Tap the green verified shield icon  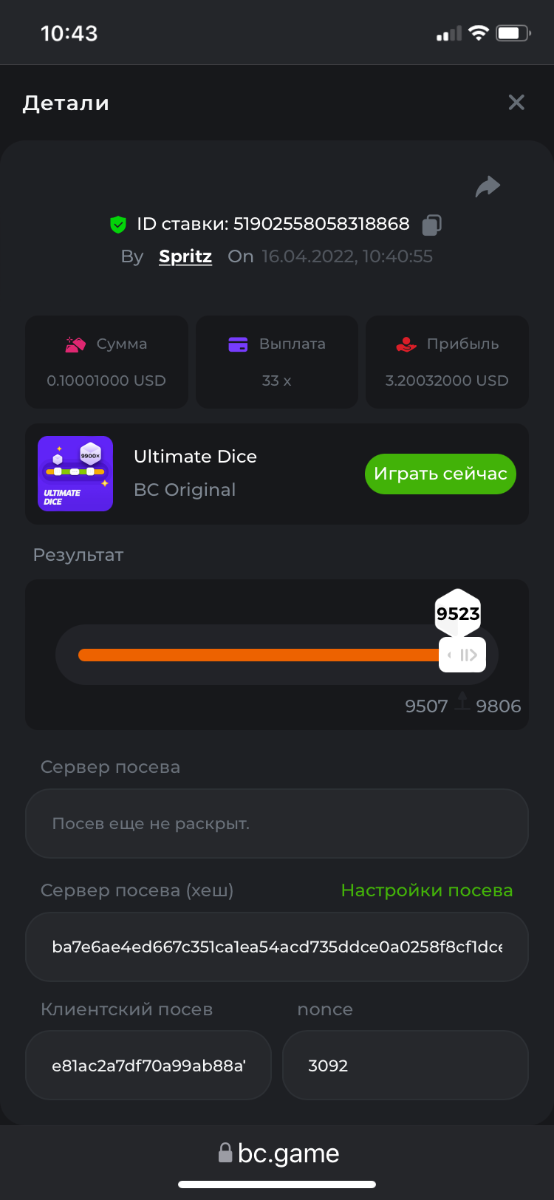tap(118, 225)
